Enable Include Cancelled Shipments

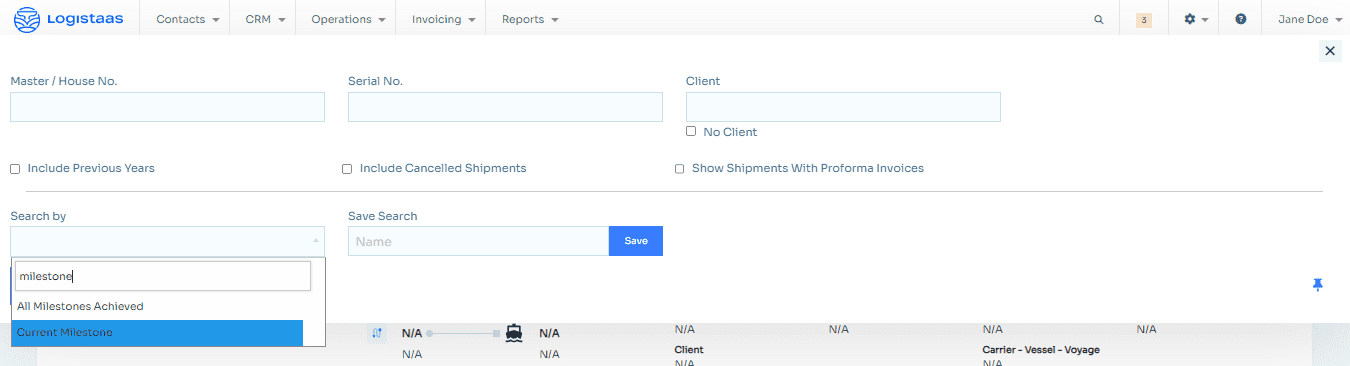[x=347, y=169]
